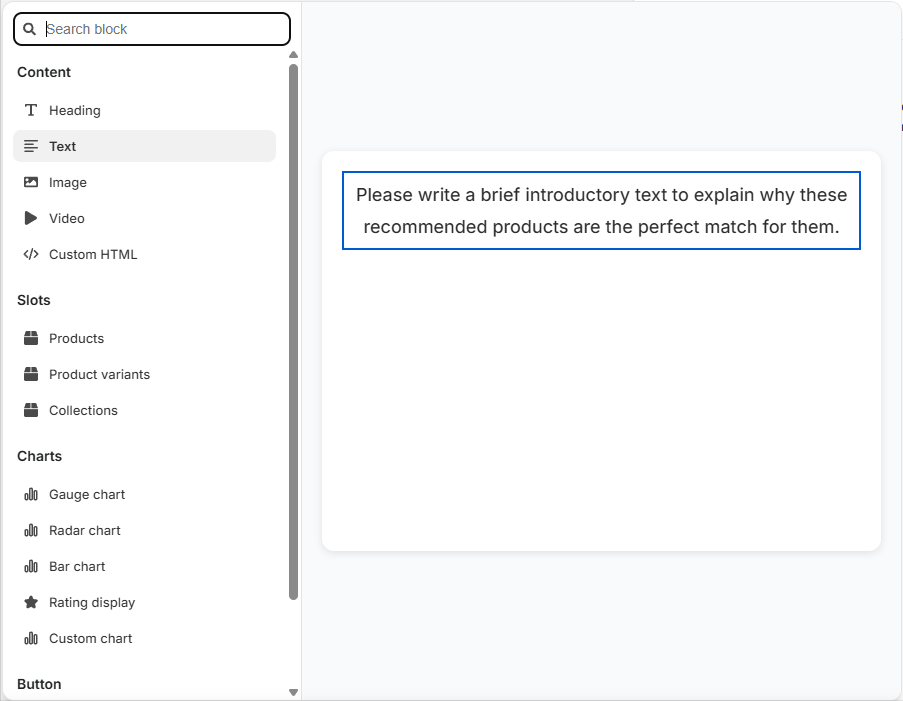Click the Text block icon
903x701 pixels.
pos(31,146)
